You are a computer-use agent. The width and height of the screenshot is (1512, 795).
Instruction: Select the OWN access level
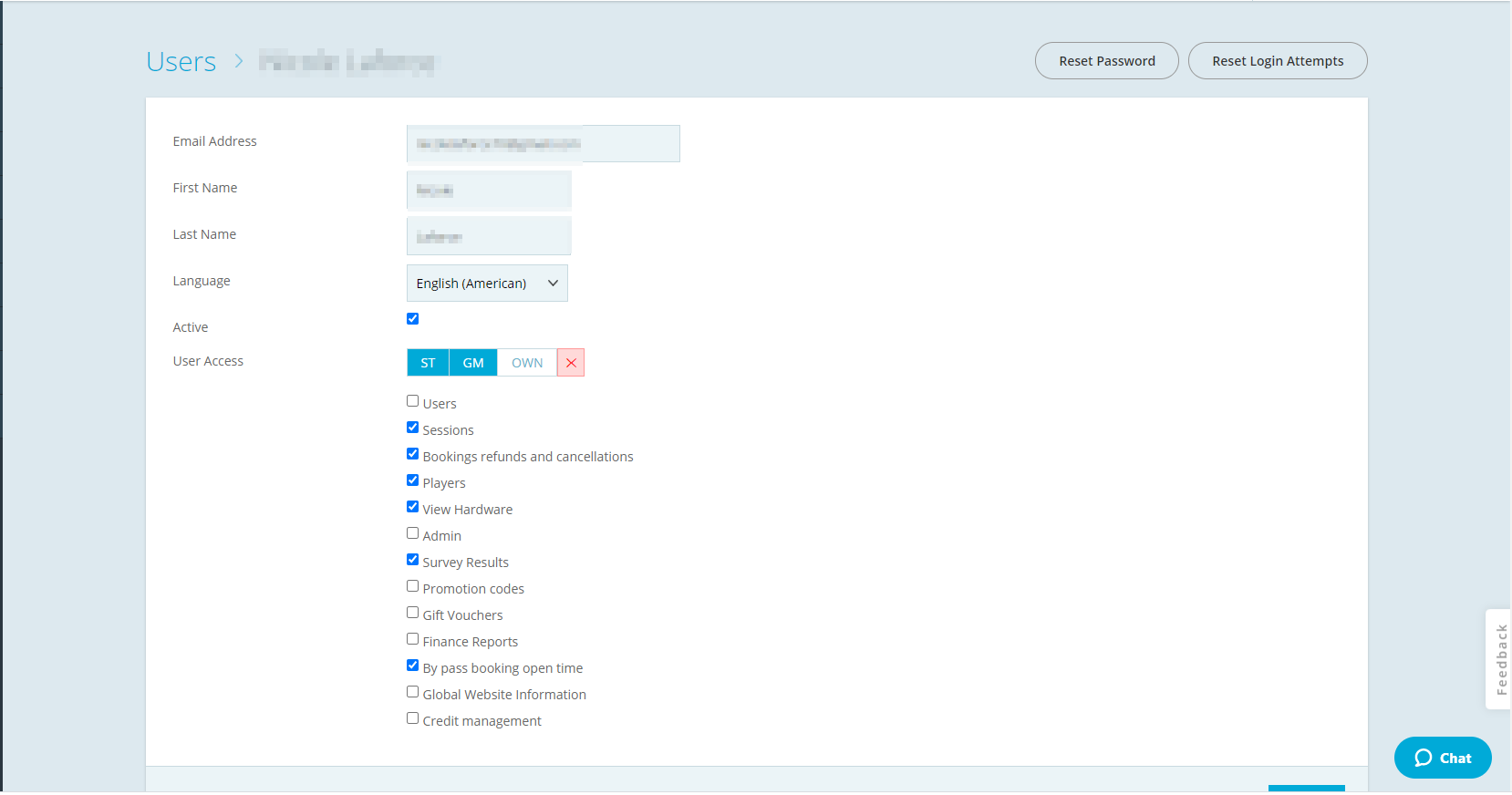tap(527, 363)
